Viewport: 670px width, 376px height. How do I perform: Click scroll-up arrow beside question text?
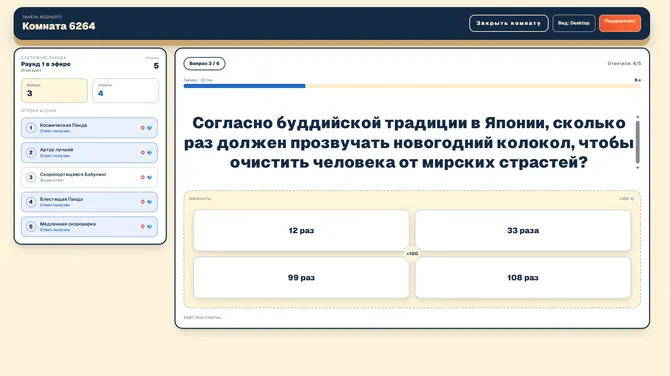[x=638, y=117]
